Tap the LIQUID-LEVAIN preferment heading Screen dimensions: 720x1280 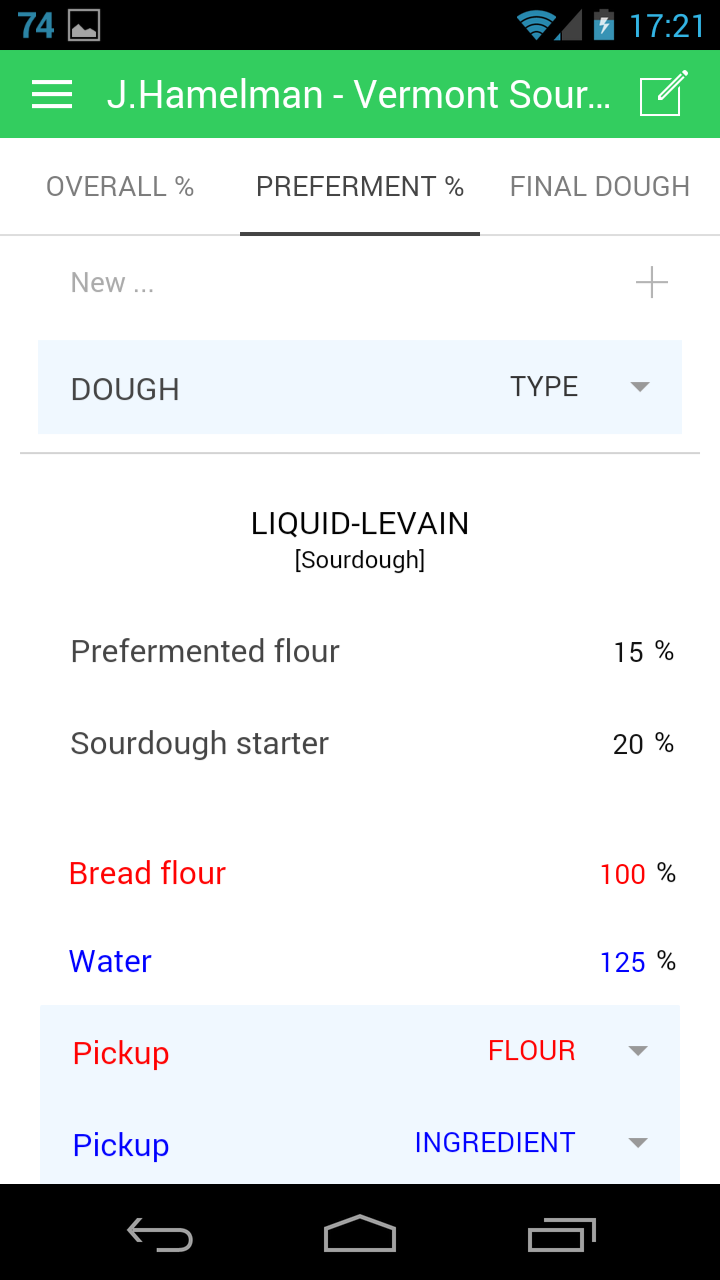360,524
